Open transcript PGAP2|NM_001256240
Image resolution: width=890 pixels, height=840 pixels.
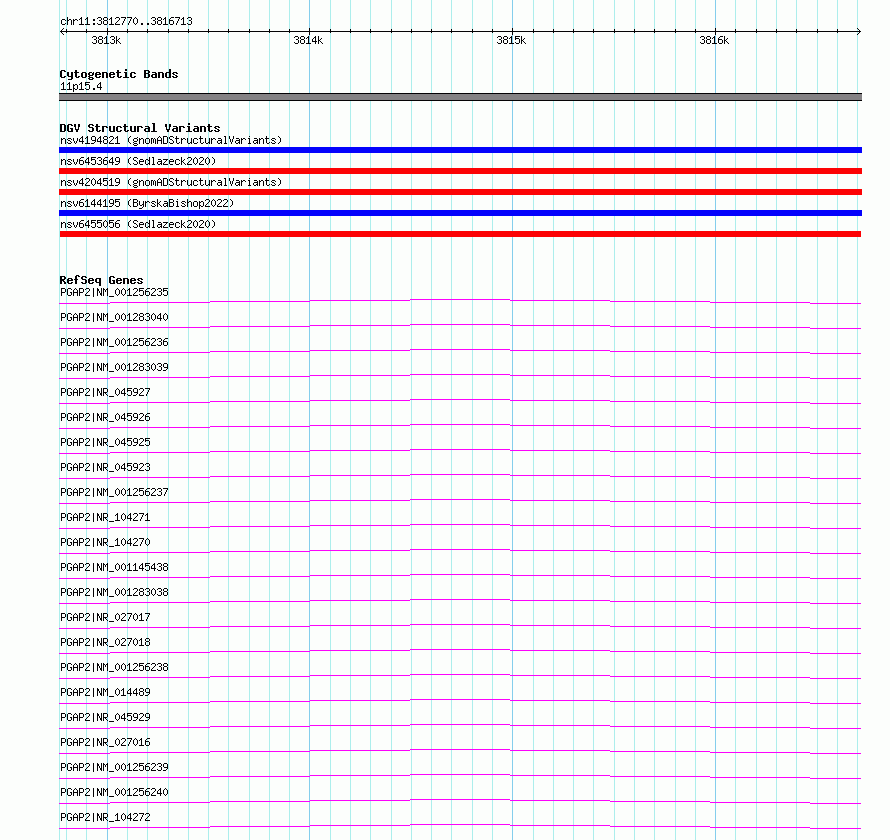coord(114,792)
